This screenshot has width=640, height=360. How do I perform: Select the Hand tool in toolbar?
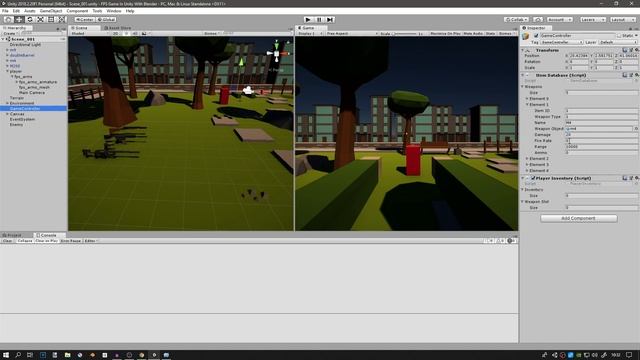tap(8, 19)
